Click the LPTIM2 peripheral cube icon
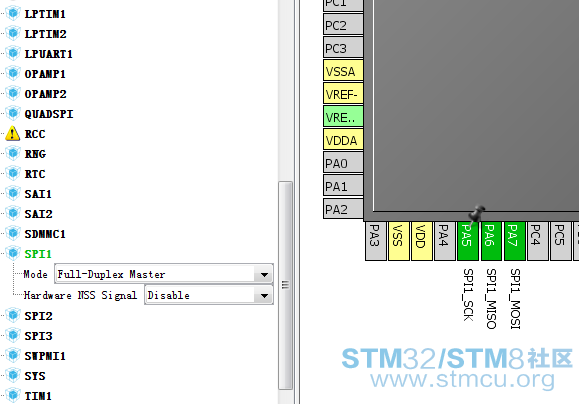Screen dimensions: 579x404 pyautogui.click(x=13, y=33)
